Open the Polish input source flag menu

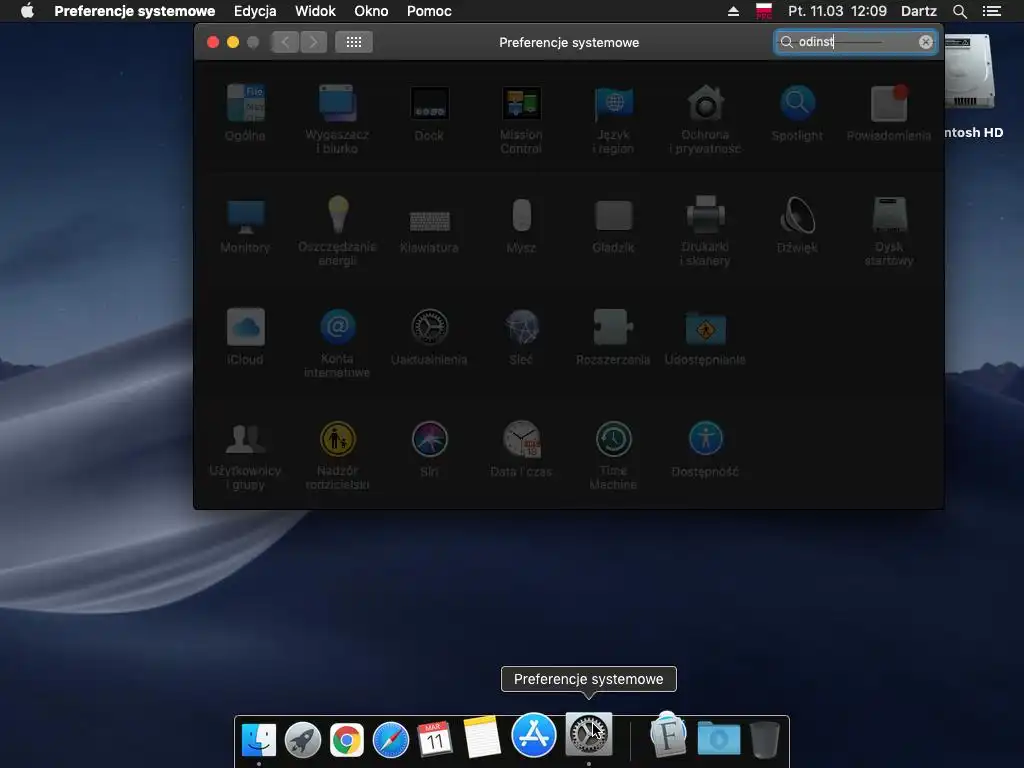tap(763, 11)
